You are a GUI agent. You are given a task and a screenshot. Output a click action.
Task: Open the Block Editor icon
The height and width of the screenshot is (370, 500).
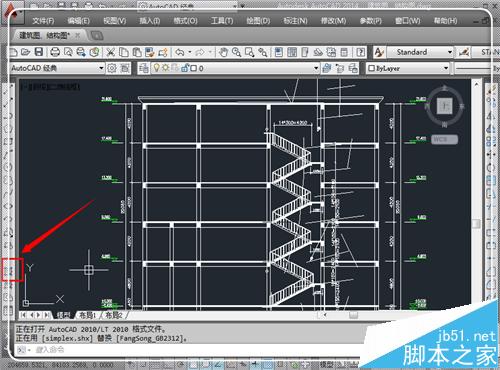[163, 52]
